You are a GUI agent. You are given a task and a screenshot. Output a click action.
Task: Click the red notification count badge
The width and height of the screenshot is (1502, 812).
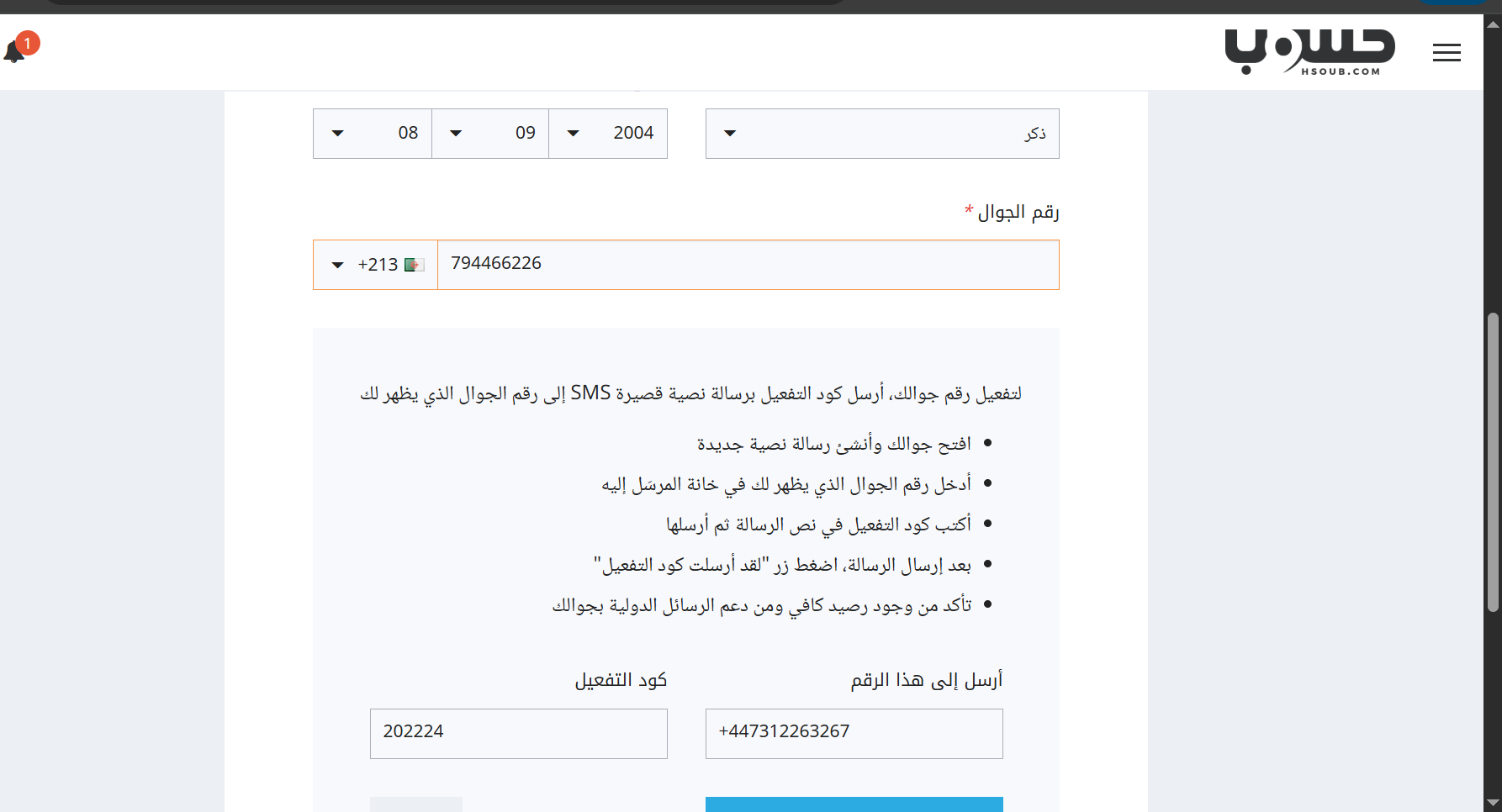click(x=28, y=43)
